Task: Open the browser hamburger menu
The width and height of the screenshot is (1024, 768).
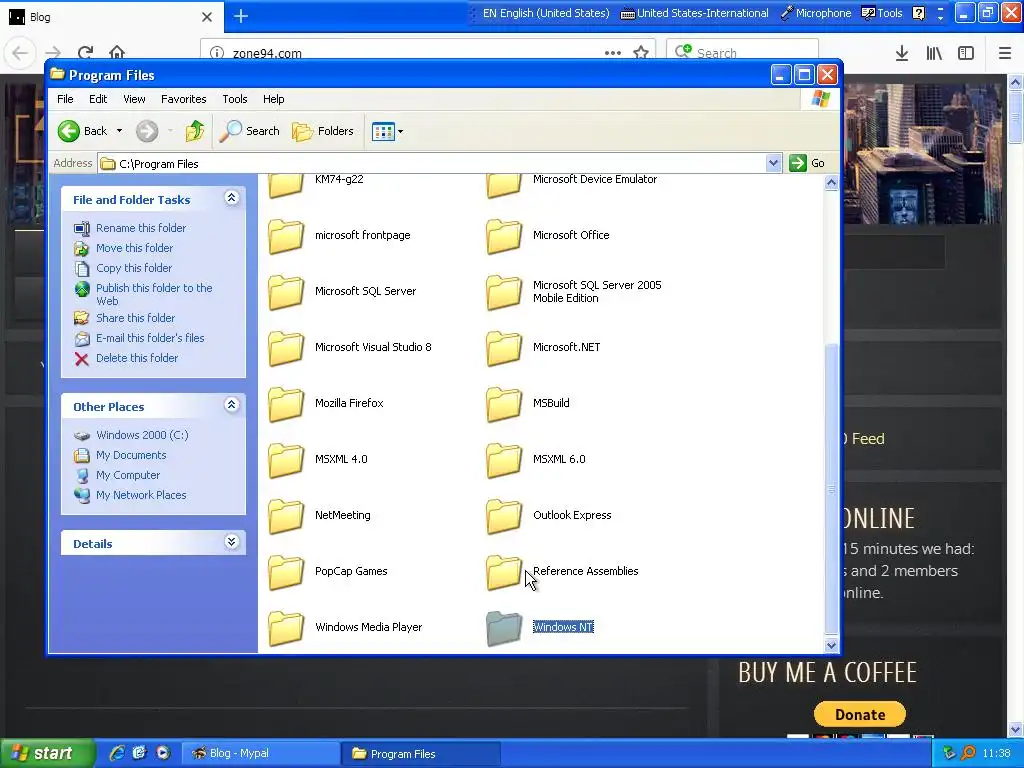Action: coord(1004,53)
